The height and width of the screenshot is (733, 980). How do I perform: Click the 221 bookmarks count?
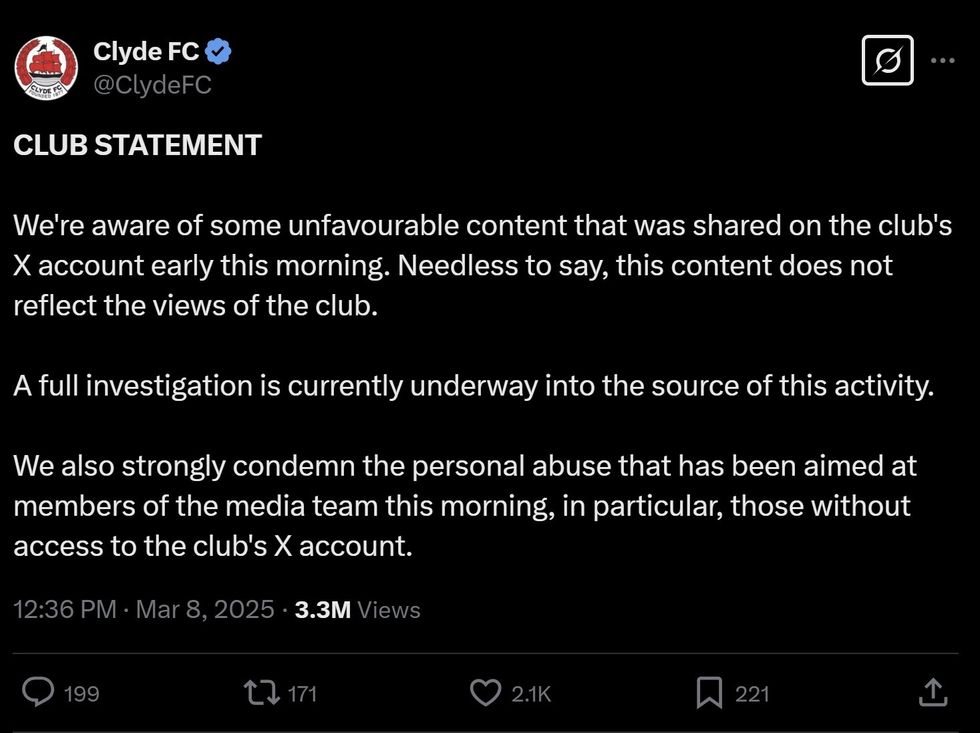click(x=752, y=693)
